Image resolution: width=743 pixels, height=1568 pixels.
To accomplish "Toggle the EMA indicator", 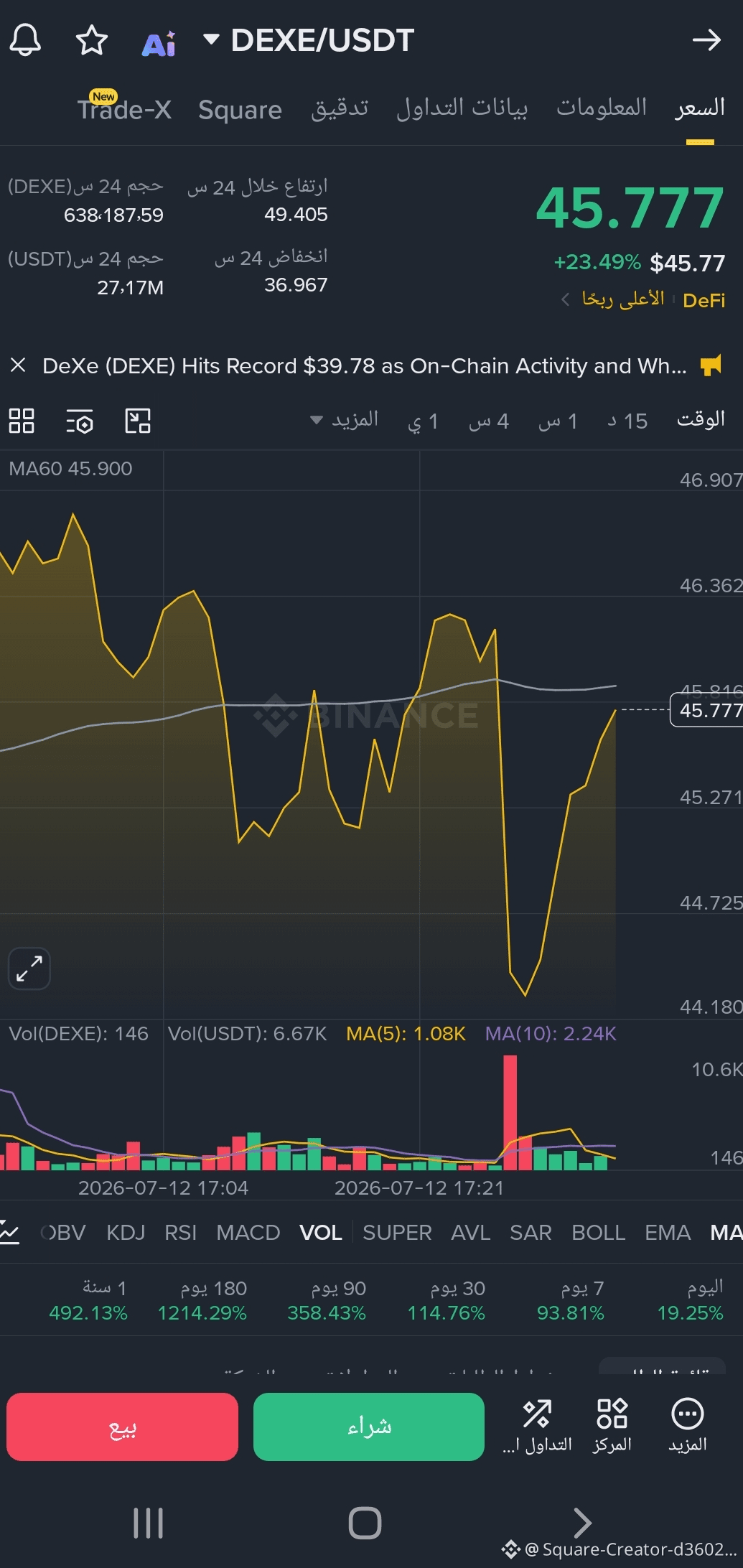I will 667,1233.
